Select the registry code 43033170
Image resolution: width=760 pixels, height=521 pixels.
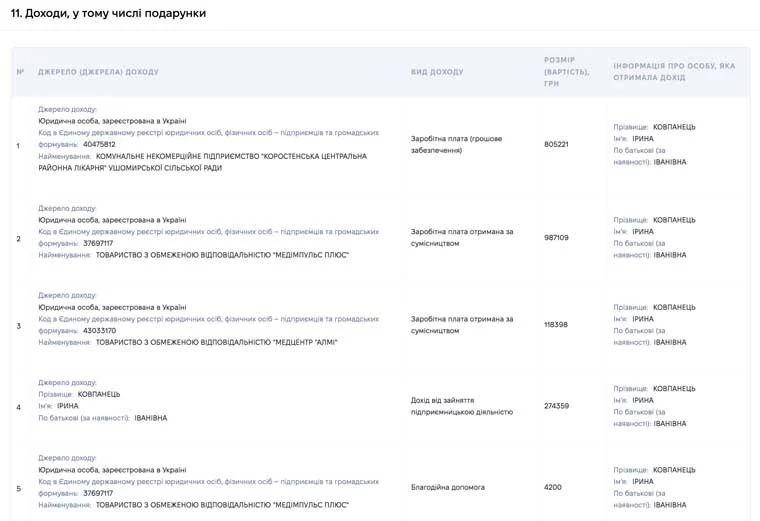pyautogui.click(x=99, y=331)
